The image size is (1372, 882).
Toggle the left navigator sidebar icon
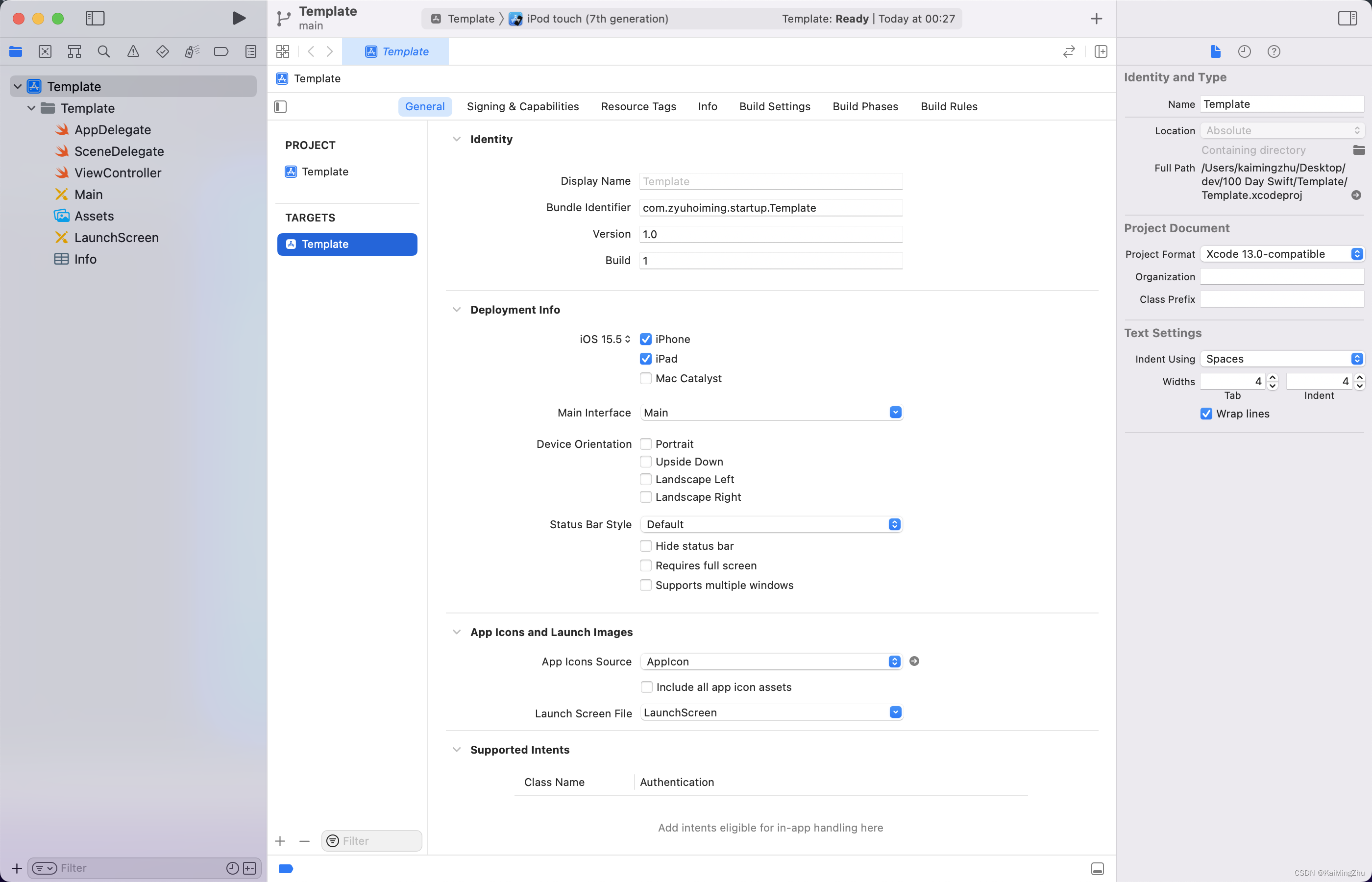coord(95,18)
